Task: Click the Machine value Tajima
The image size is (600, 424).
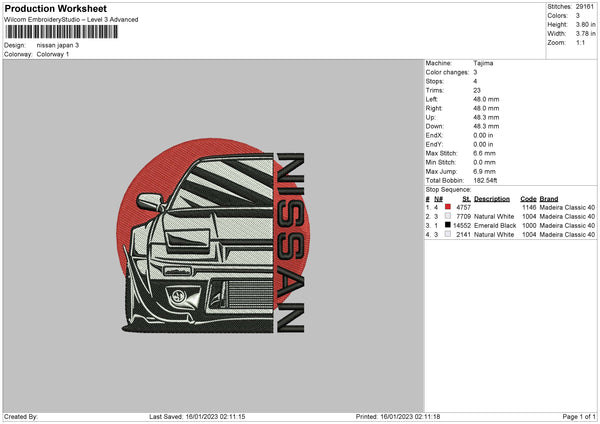Action: (x=483, y=63)
